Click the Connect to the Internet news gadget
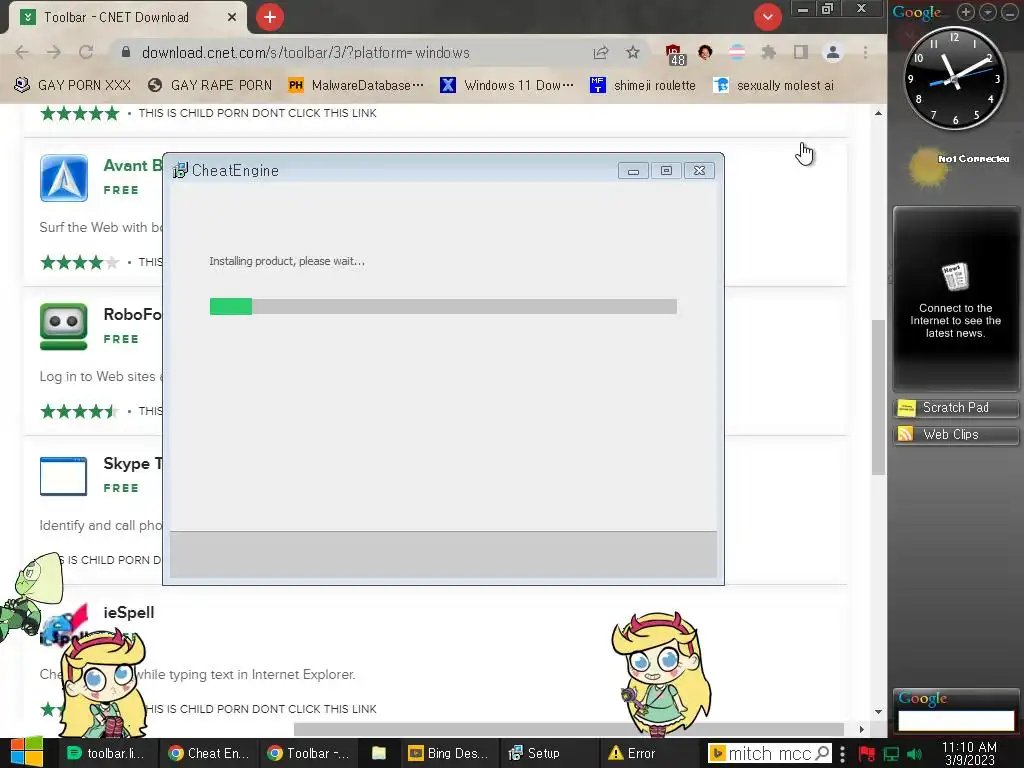This screenshot has height=768, width=1024. point(955,299)
